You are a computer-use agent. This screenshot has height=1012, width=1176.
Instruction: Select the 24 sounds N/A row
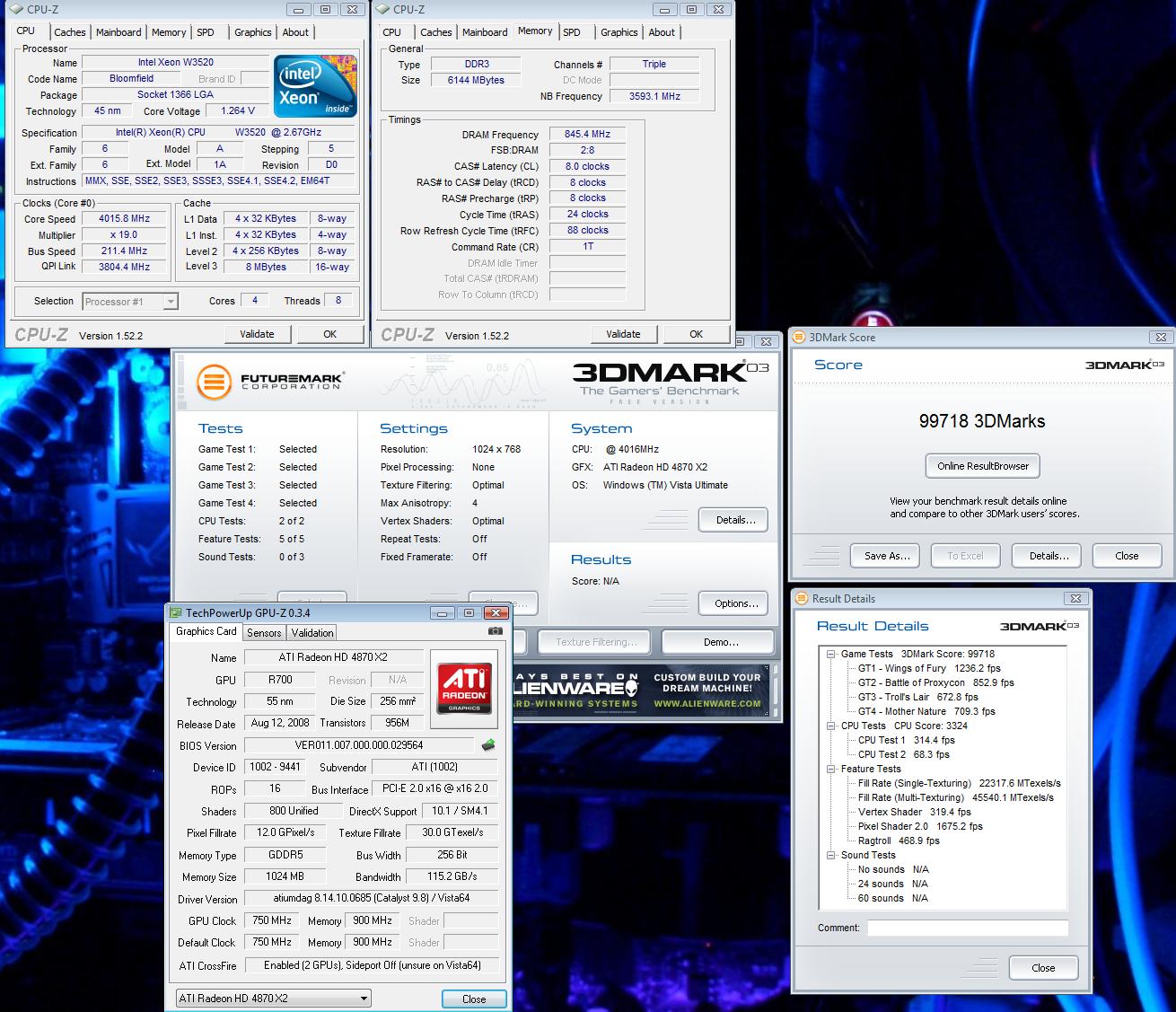[893, 884]
